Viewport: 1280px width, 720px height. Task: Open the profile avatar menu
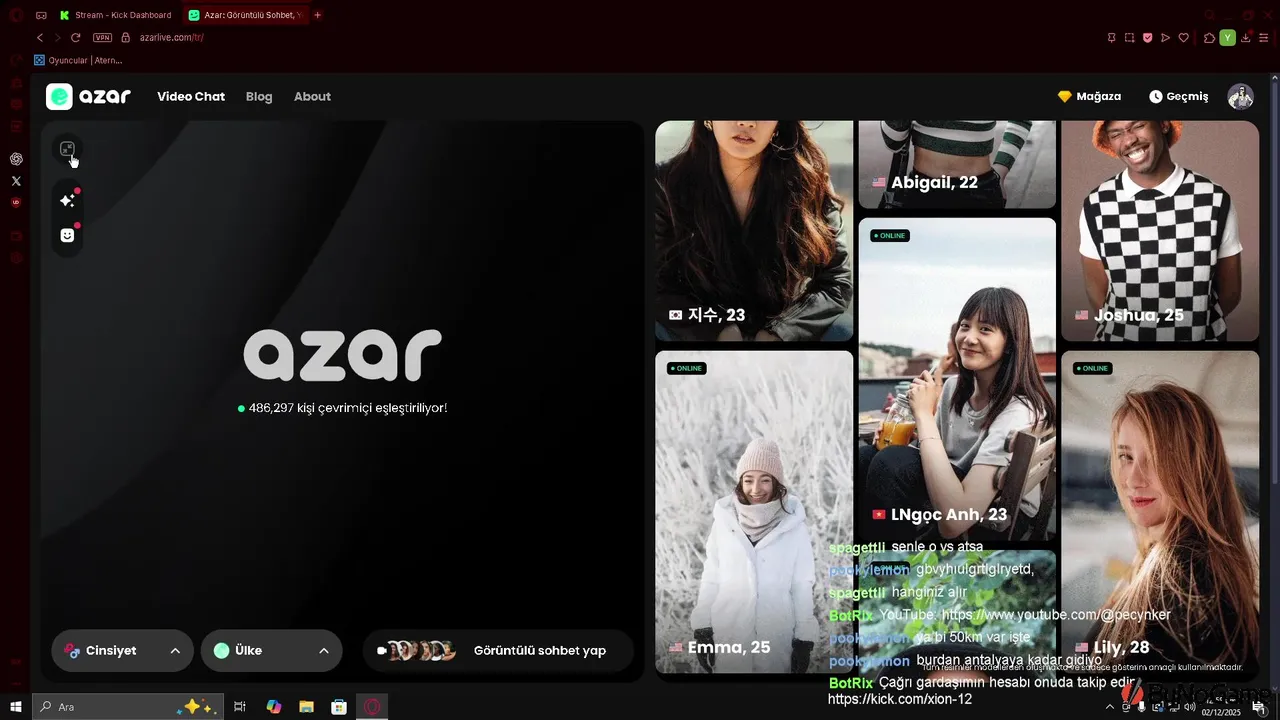pos(1241,97)
